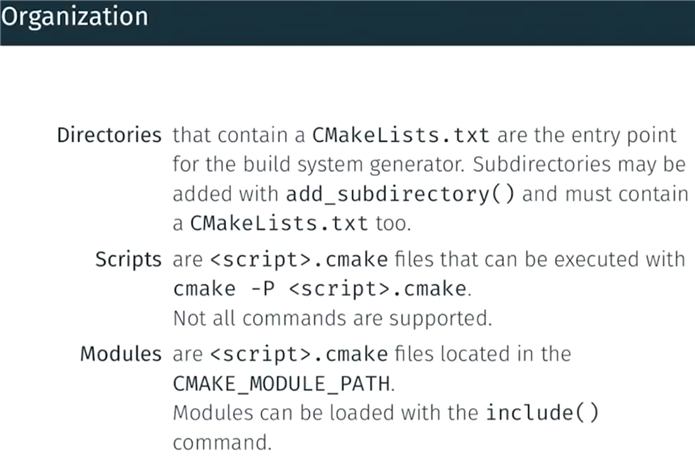The image size is (695, 458).
Task: Click the word command on the last line
Action: tap(222, 442)
